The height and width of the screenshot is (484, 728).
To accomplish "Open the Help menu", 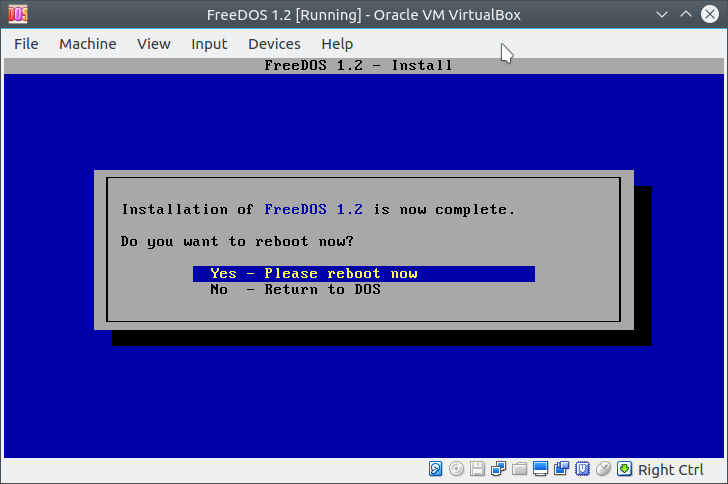I will point(337,44).
